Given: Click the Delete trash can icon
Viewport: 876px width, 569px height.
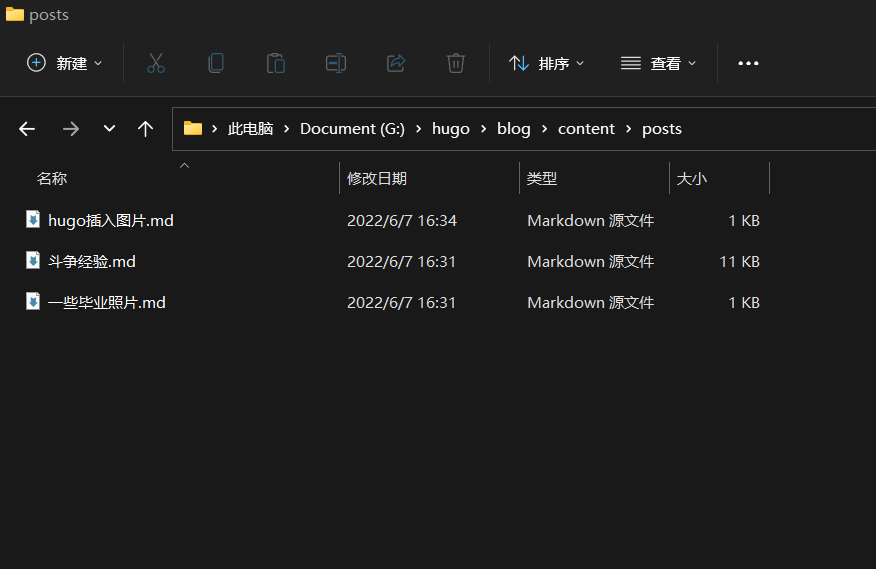Looking at the screenshot, I should pyautogui.click(x=456, y=63).
